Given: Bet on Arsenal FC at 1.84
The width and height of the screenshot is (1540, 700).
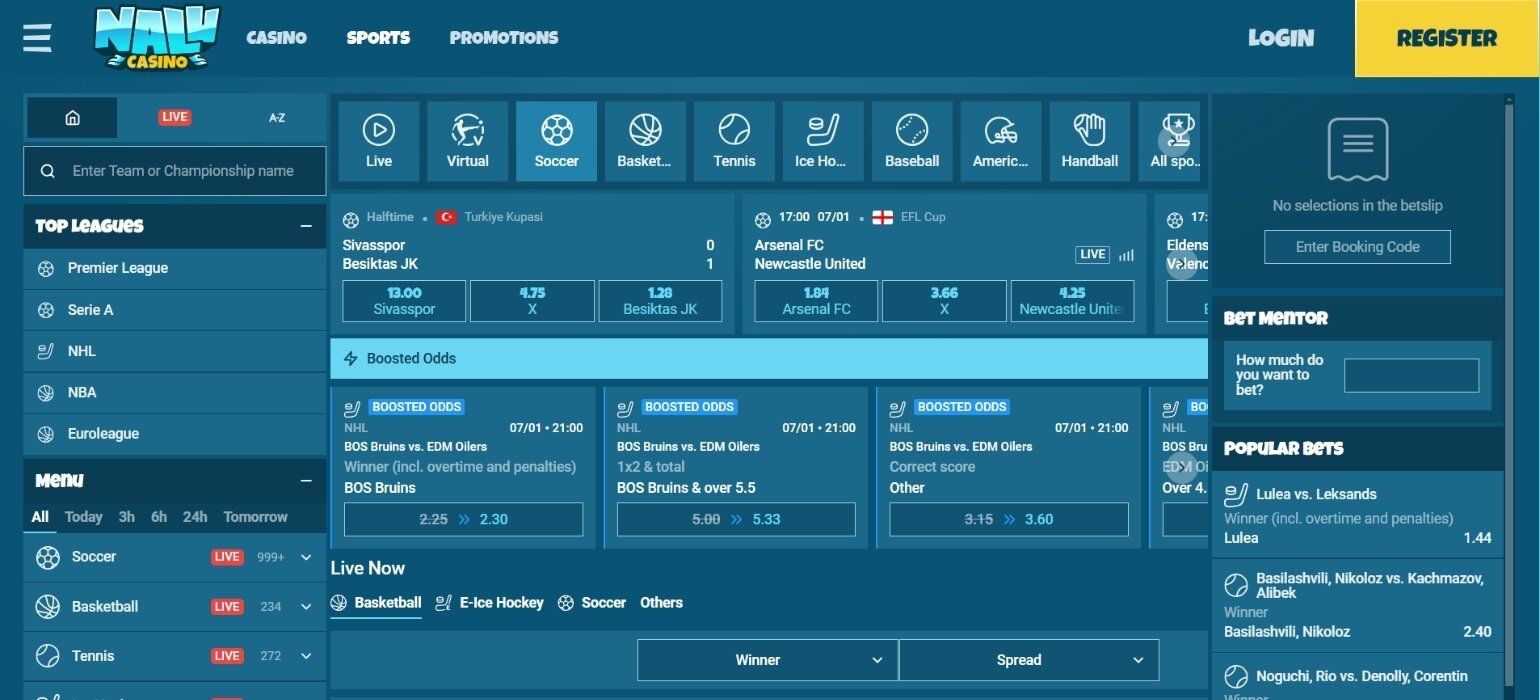Looking at the screenshot, I should coord(816,301).
